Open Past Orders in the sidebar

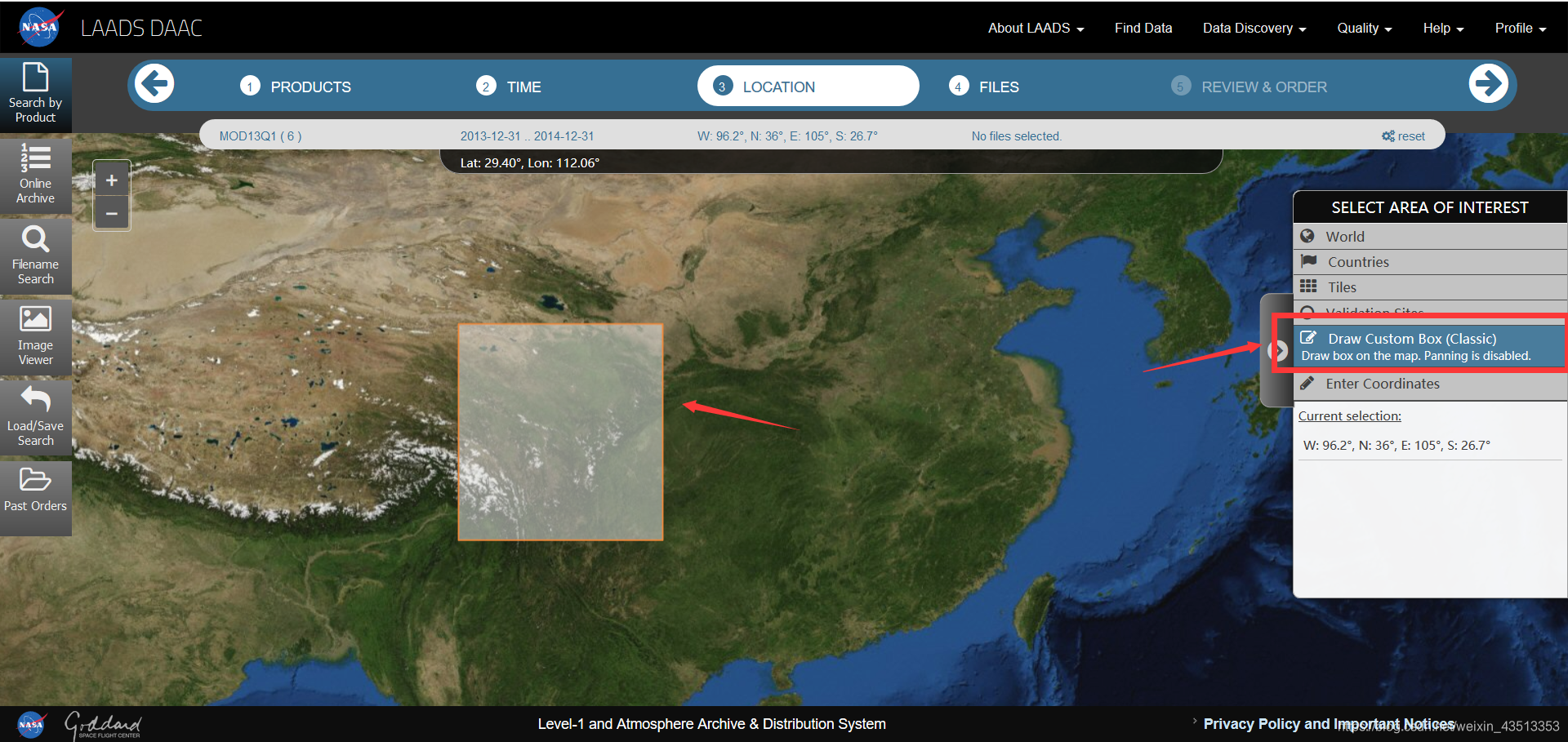pyautogui.click(x=36, y=498)
